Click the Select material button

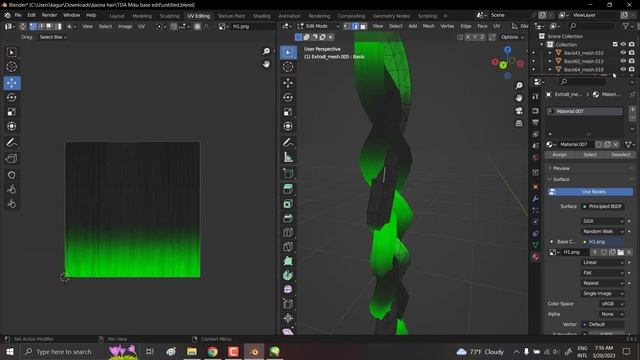coord(590,155)
